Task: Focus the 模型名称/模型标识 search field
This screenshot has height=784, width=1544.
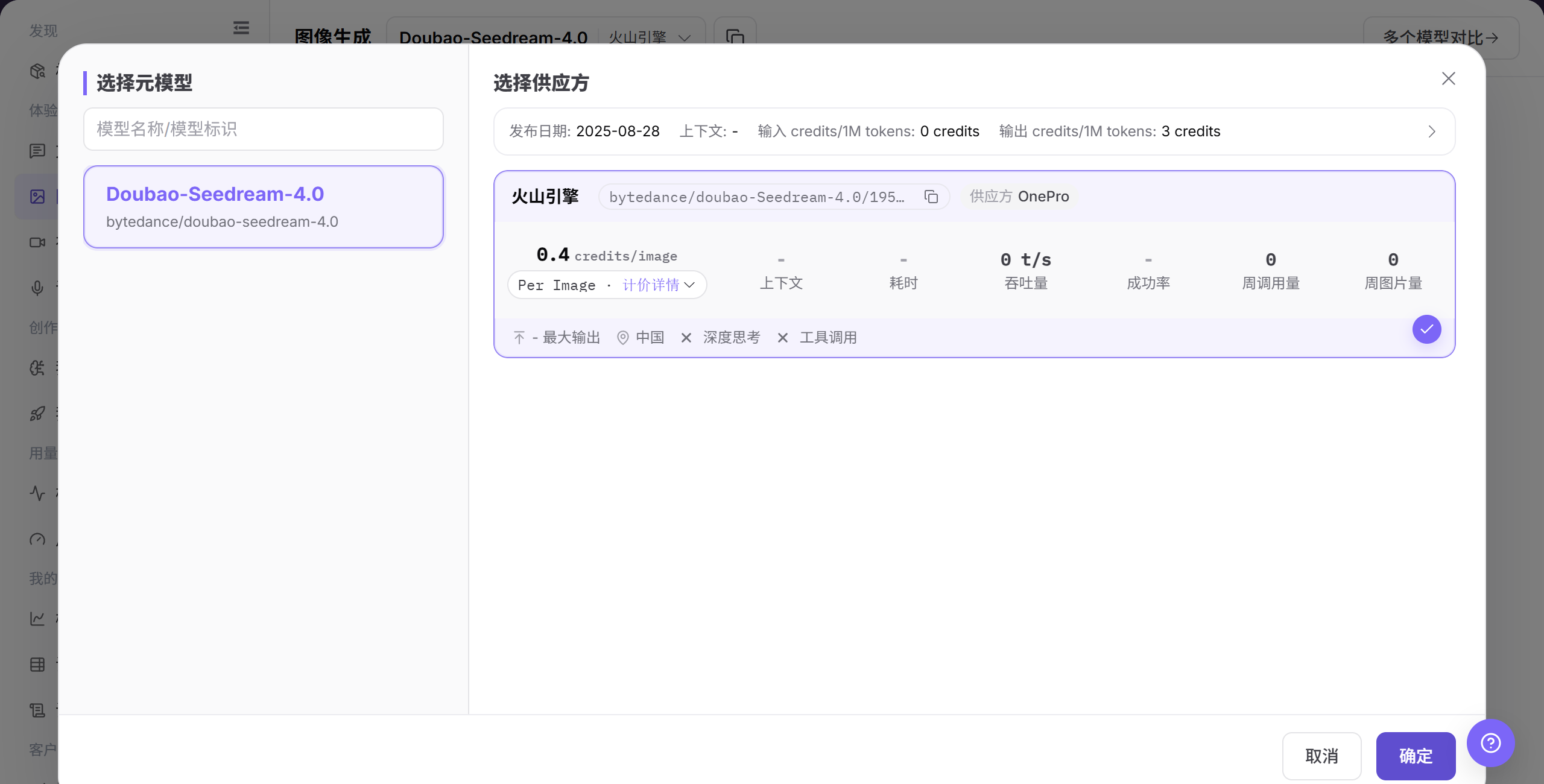Action: (x=264, y=129)
